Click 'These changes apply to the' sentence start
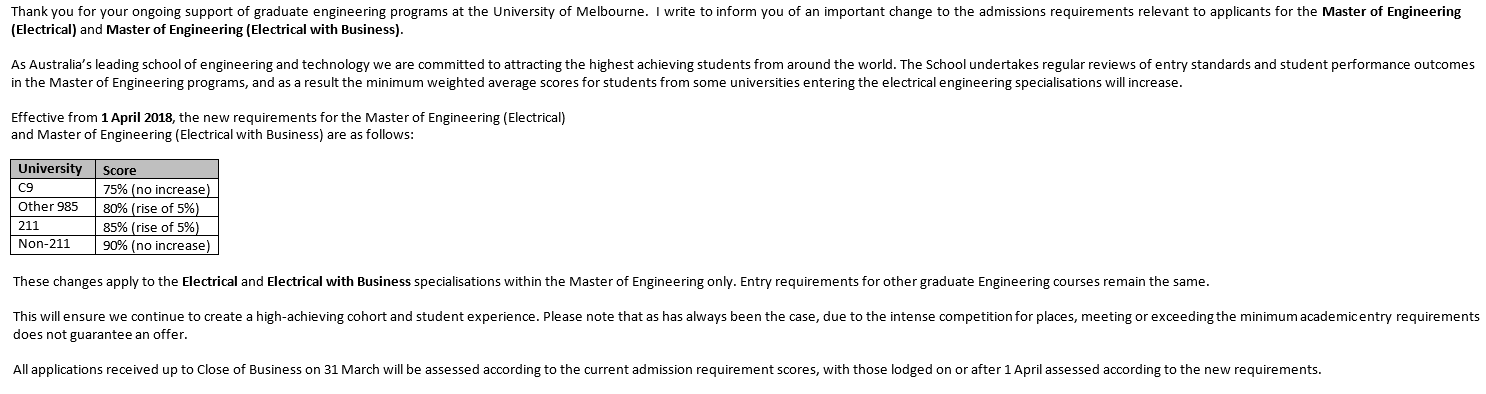Image resolution: width=1486 pixels, height=394 pixels. click(x=95, y=282)
